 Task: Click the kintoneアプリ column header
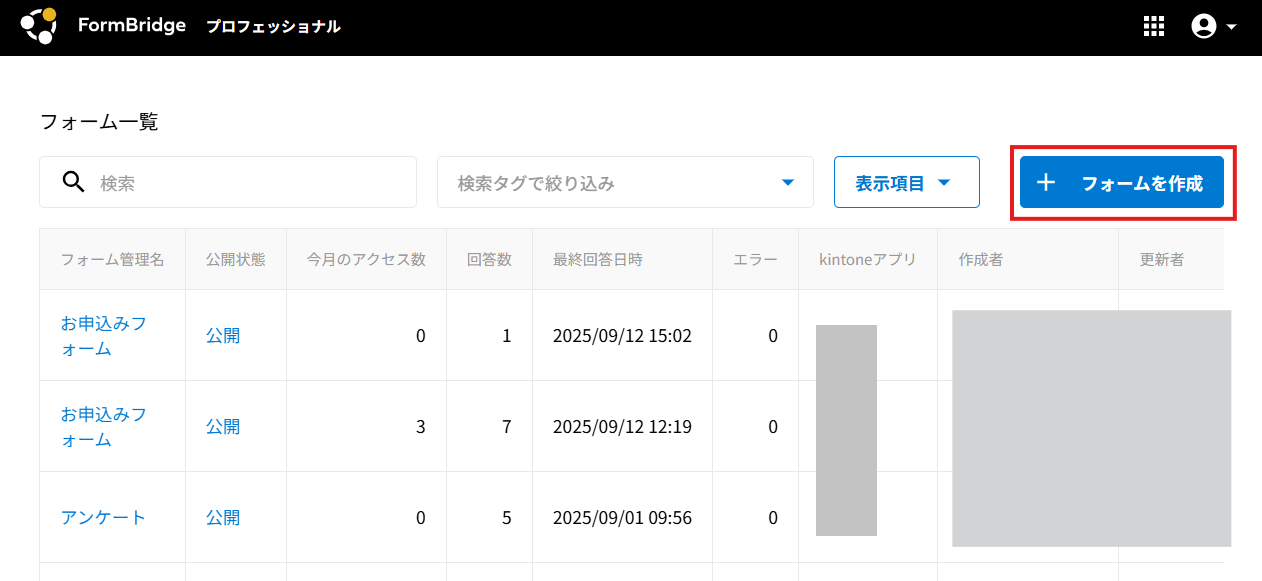[867, 259]
